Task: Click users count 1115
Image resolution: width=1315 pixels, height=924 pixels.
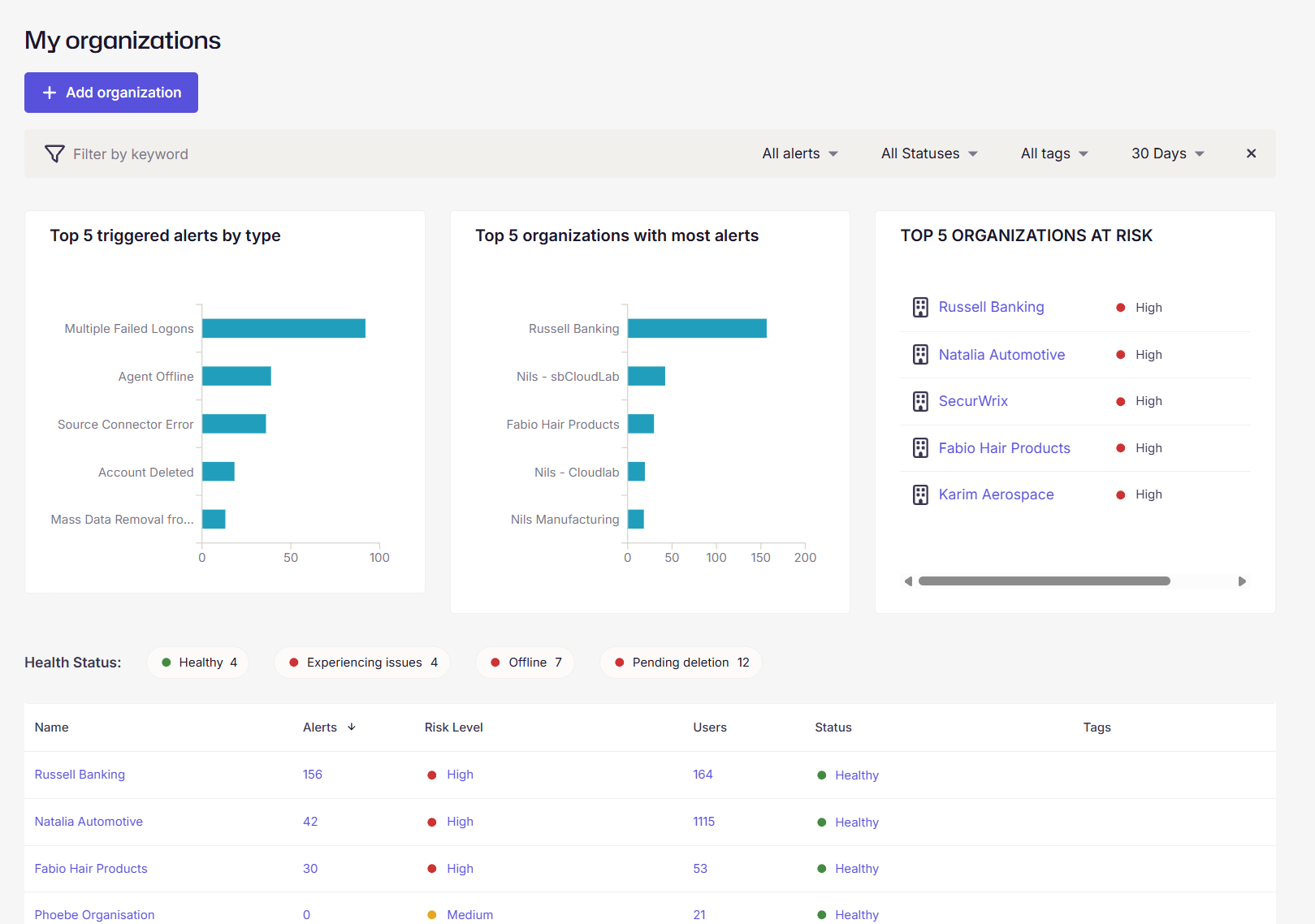Action: tap(703, 822)
